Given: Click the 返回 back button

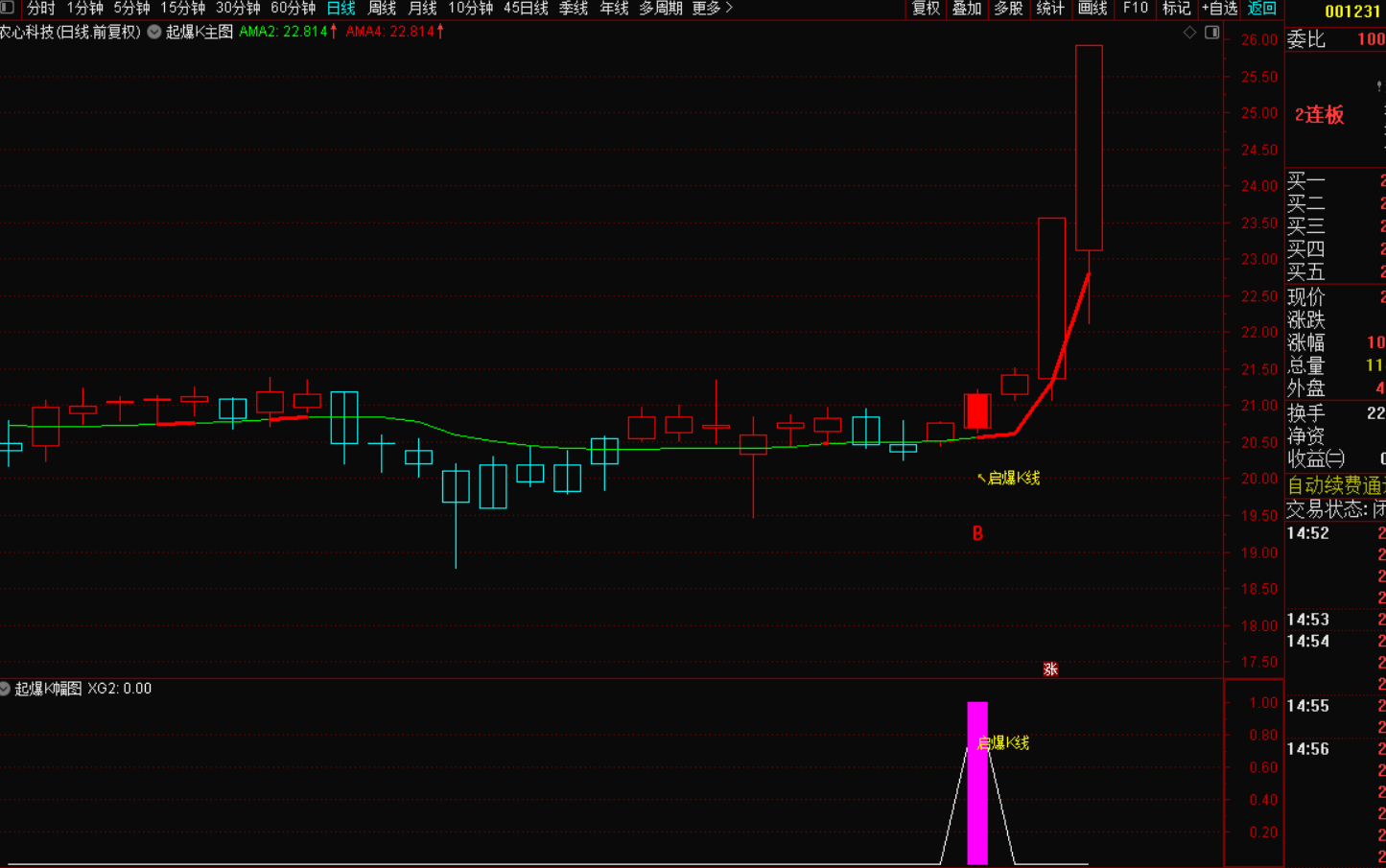Looking at the screenshot, I should tap(1261, 9).
